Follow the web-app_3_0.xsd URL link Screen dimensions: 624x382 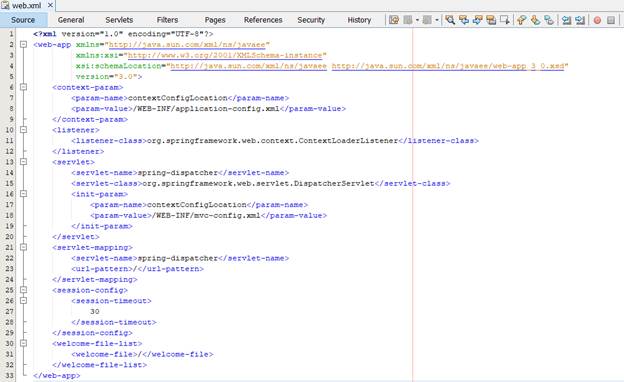(x=448, y=66)
